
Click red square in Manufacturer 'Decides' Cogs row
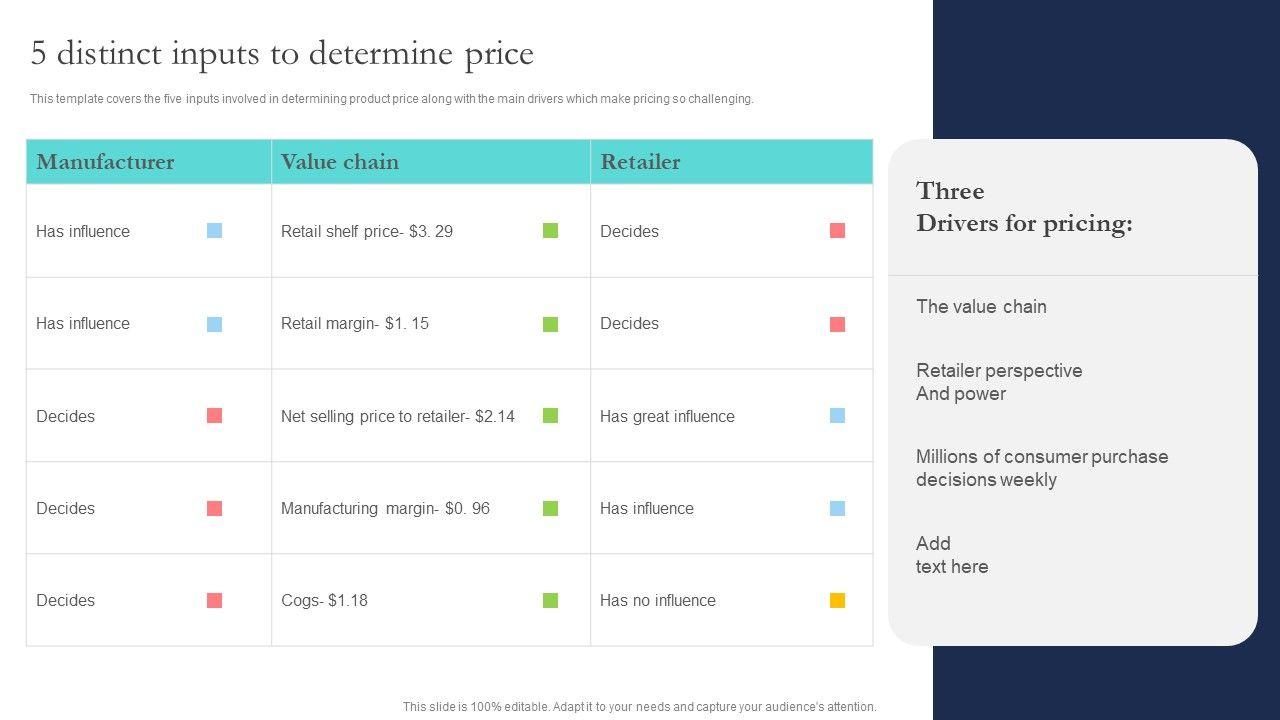tap(214, 601)
